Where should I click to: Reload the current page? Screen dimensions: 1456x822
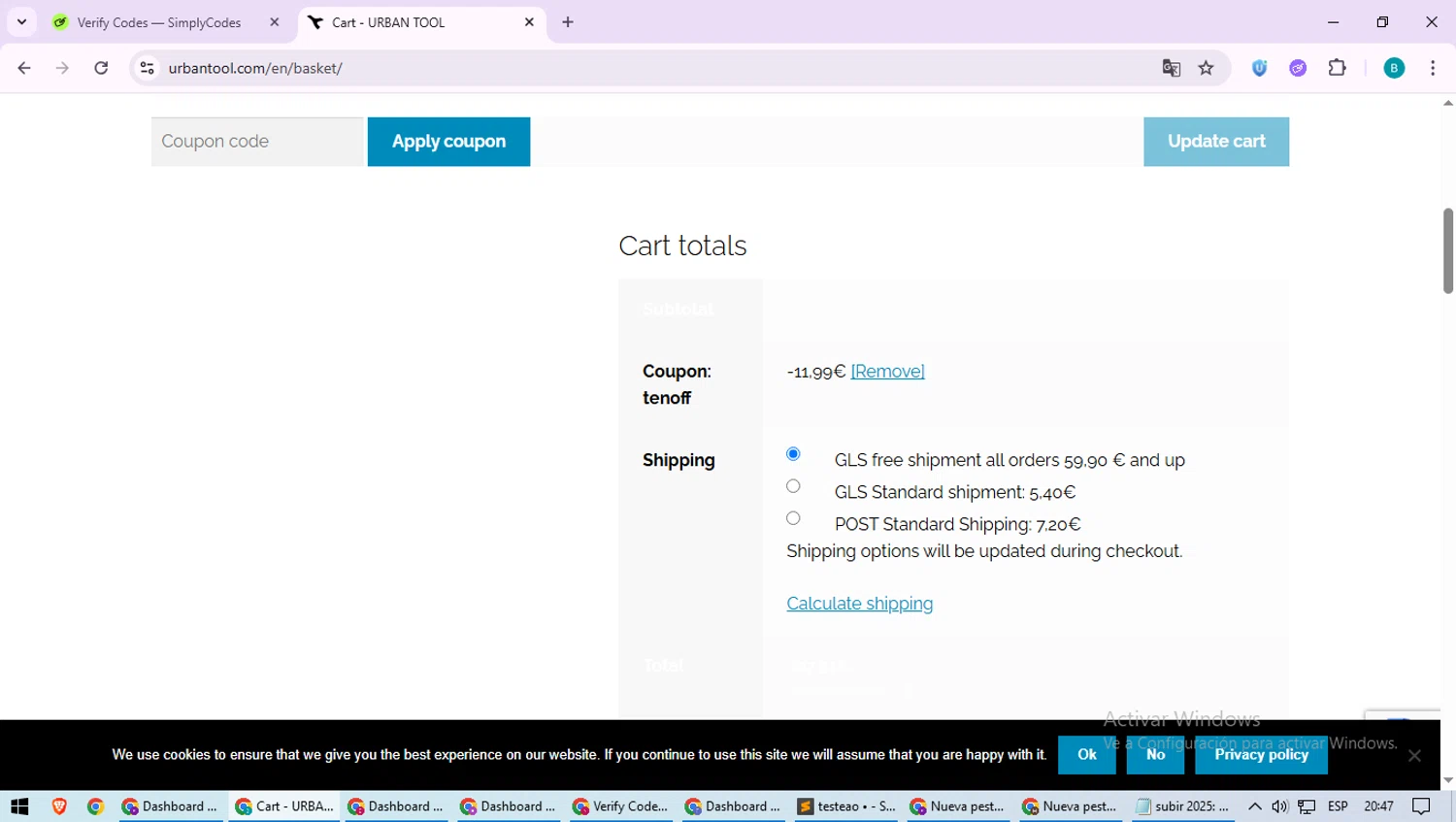click(101, 68)
